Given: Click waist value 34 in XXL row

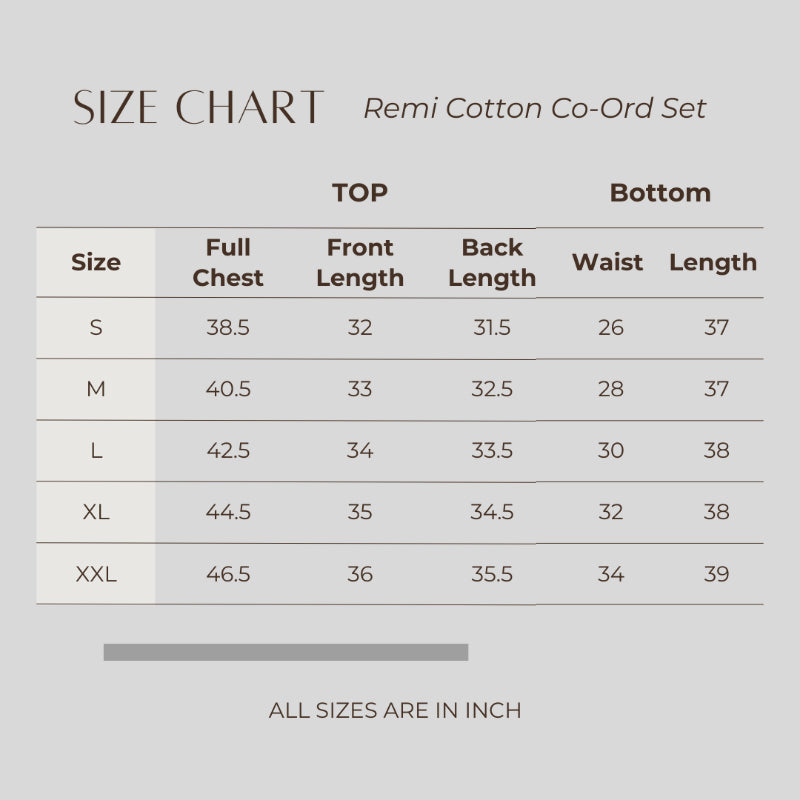Looking at the screenshot, I should (610, 575).
